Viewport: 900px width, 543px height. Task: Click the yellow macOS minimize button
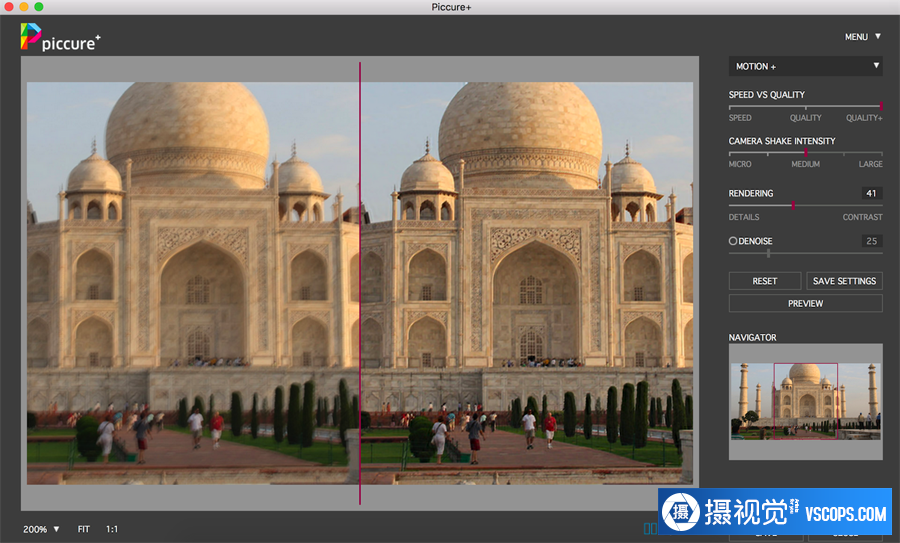coord(24,6)
